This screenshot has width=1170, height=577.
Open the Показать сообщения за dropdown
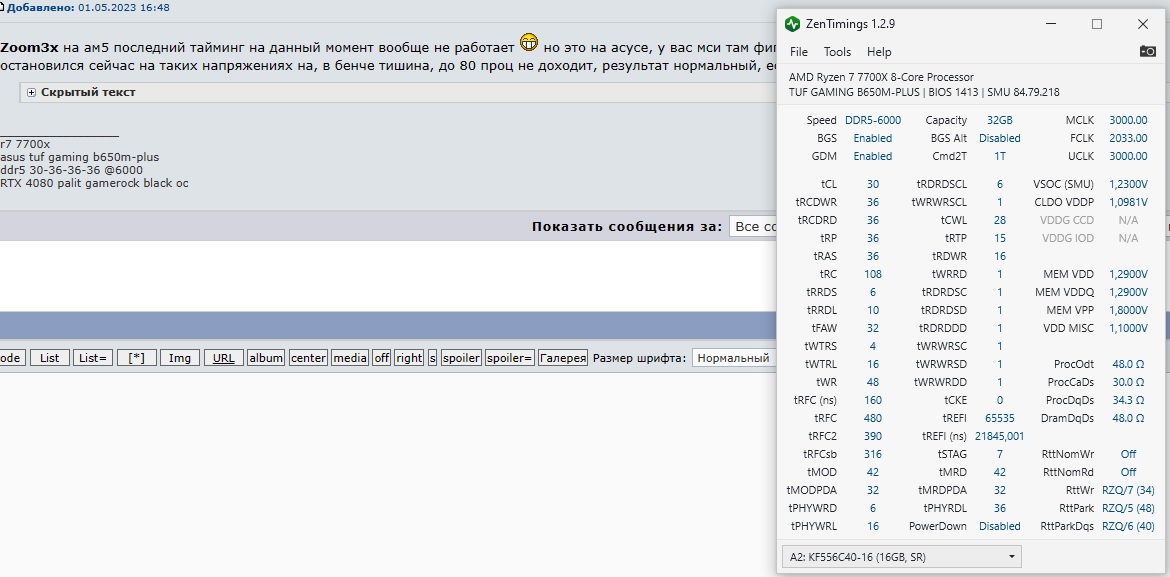click(x=754, y=226)
